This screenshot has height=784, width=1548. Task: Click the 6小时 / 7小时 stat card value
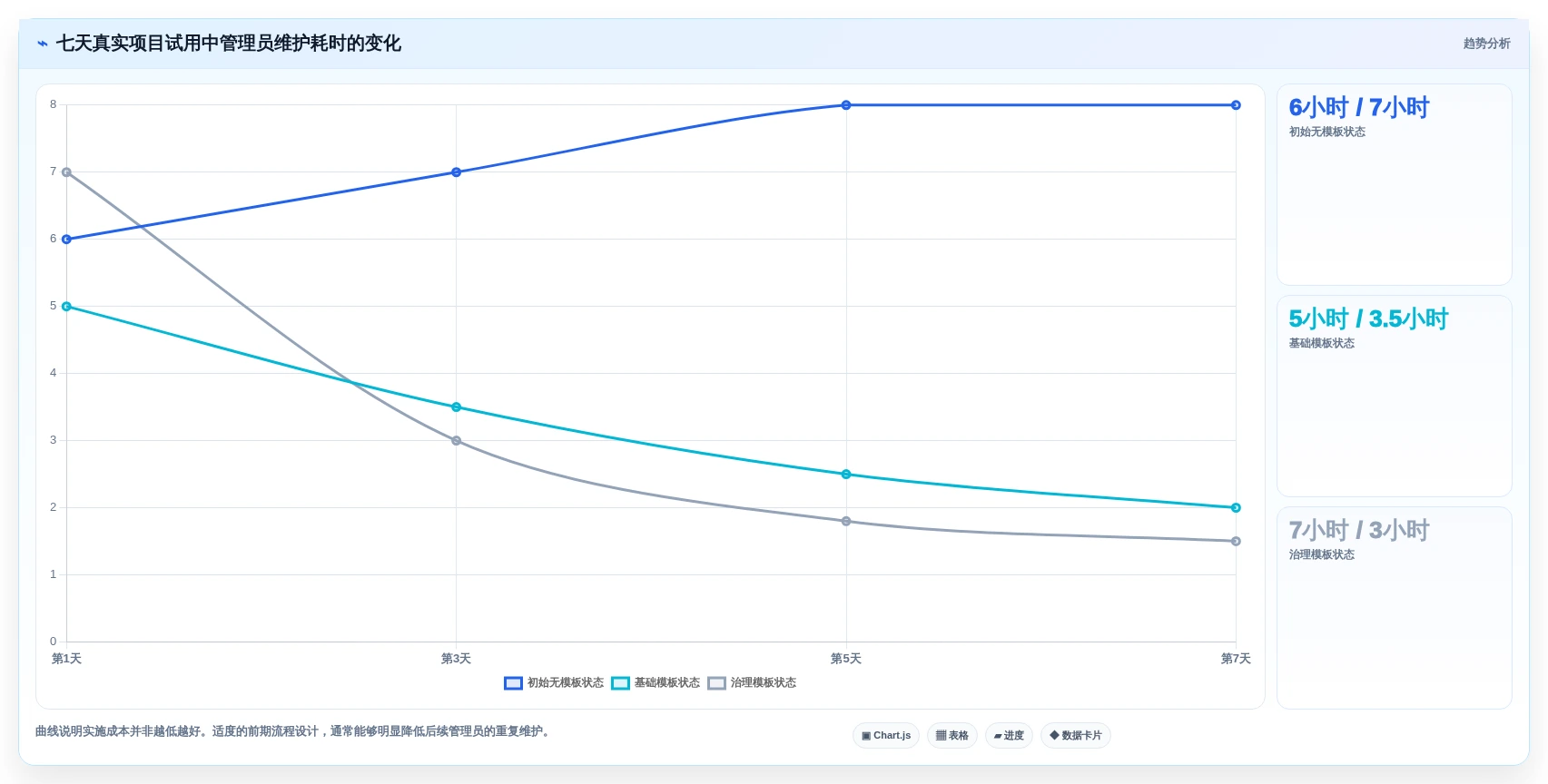tap(1359, 108)
